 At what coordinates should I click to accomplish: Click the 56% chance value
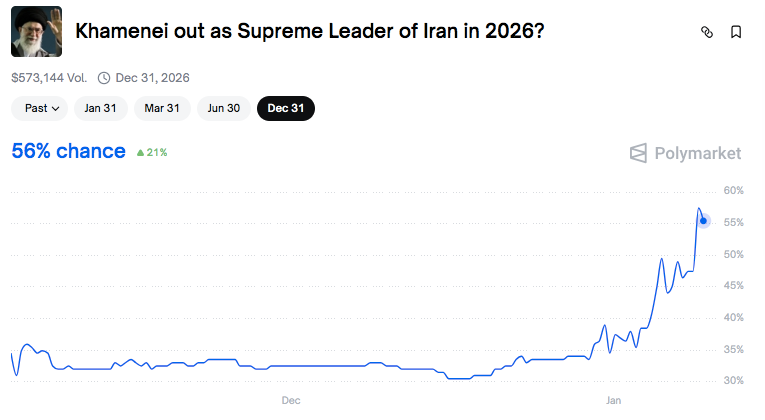pos(68,151)
